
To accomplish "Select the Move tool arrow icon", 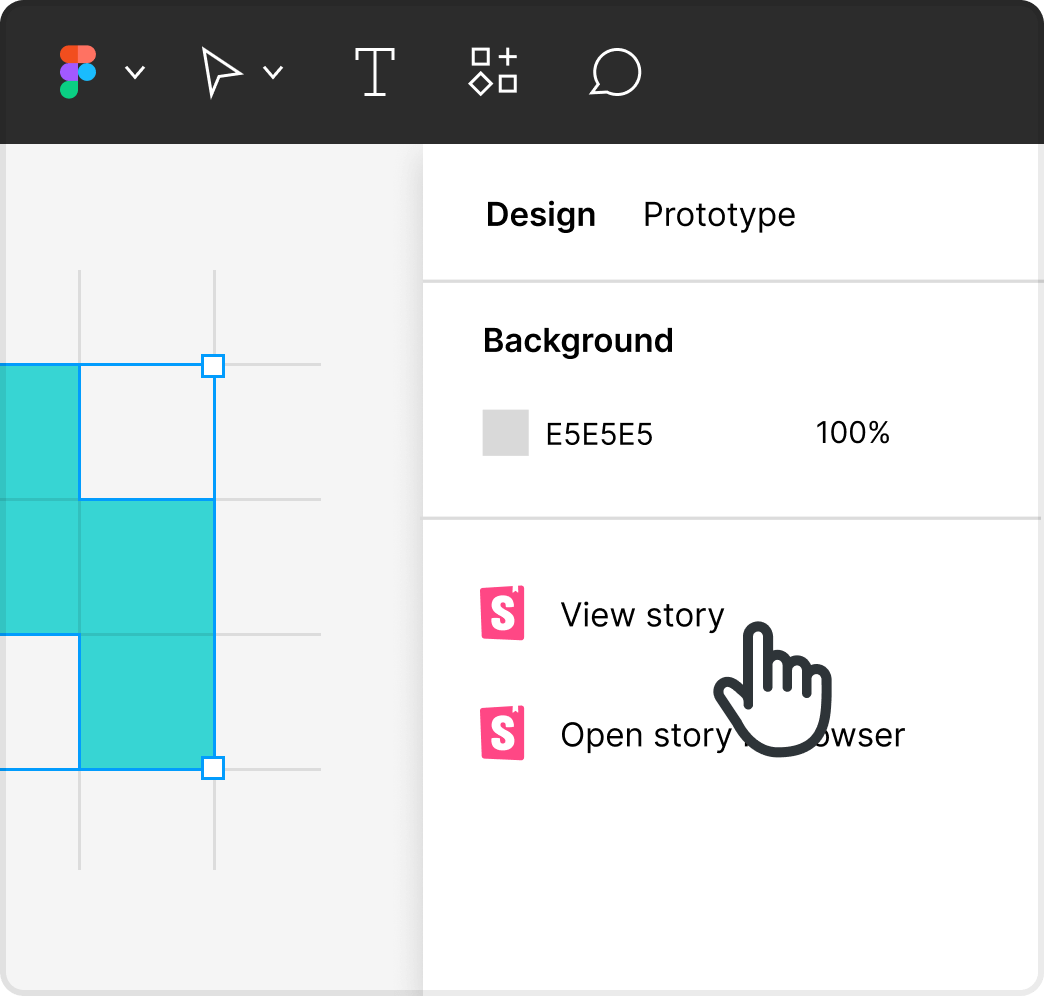I will 222,72.
